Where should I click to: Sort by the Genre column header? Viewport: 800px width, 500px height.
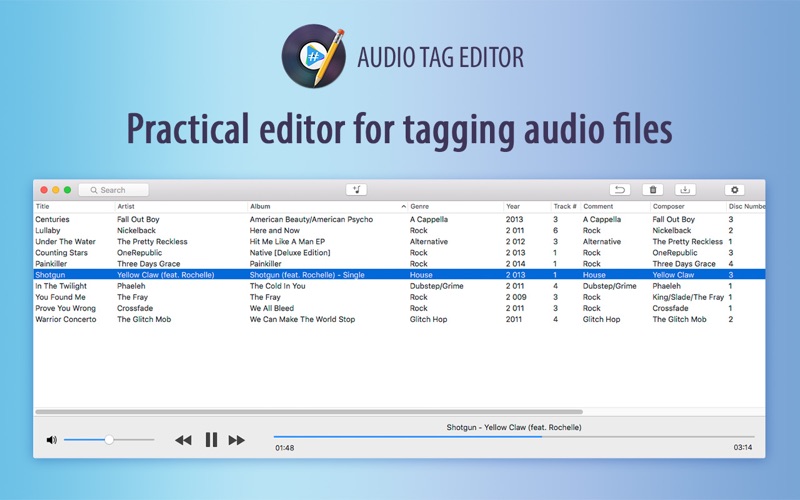pos(419,207)
